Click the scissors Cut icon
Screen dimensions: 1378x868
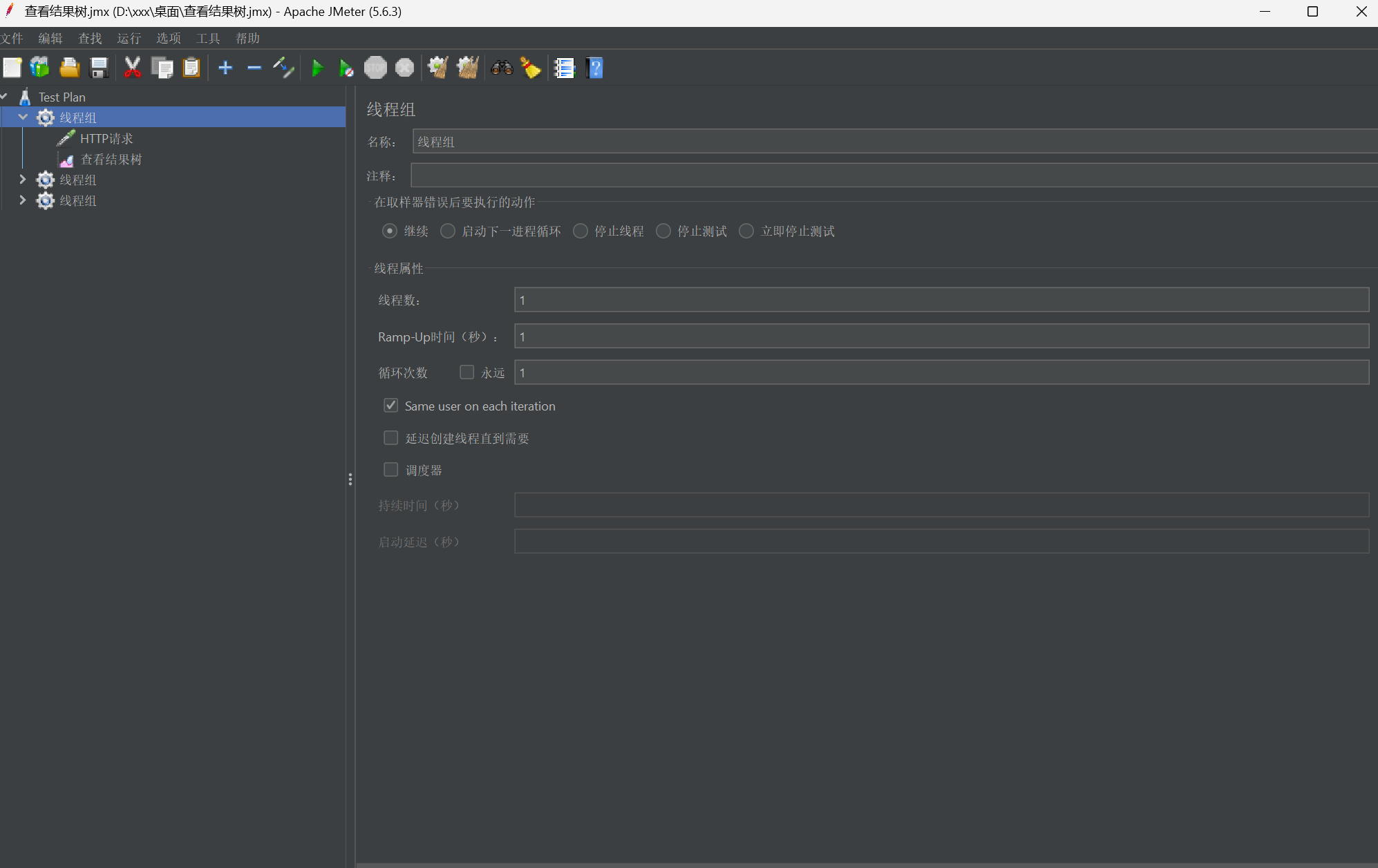[x=132, y=68]
